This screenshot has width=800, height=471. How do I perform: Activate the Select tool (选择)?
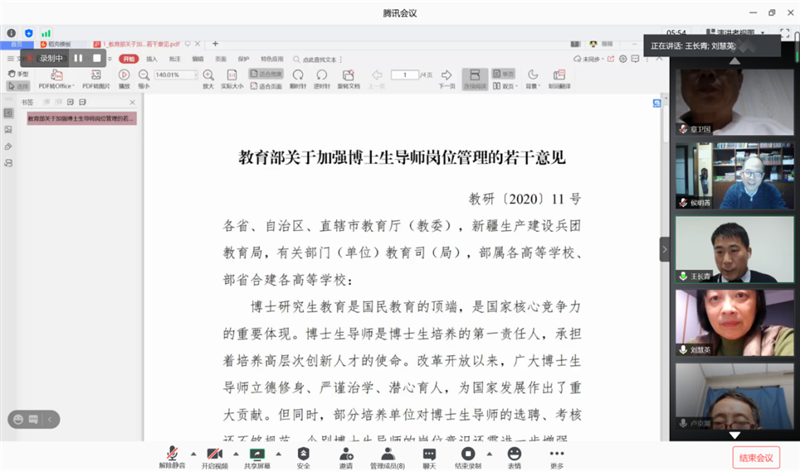(x=18, y=86)
